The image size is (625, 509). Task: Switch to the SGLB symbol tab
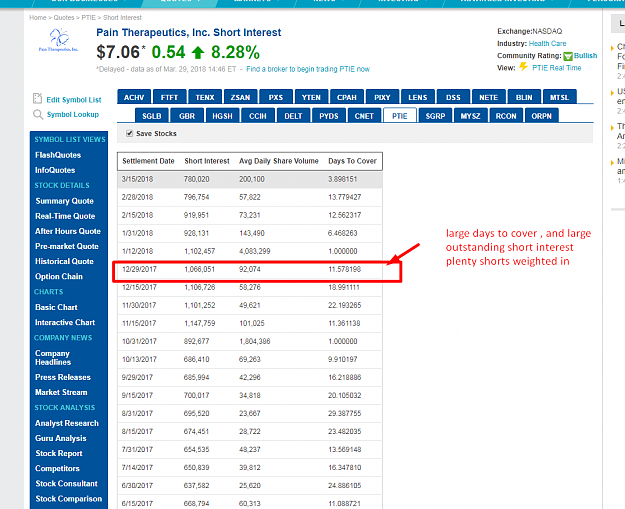[x=152, y=116]
